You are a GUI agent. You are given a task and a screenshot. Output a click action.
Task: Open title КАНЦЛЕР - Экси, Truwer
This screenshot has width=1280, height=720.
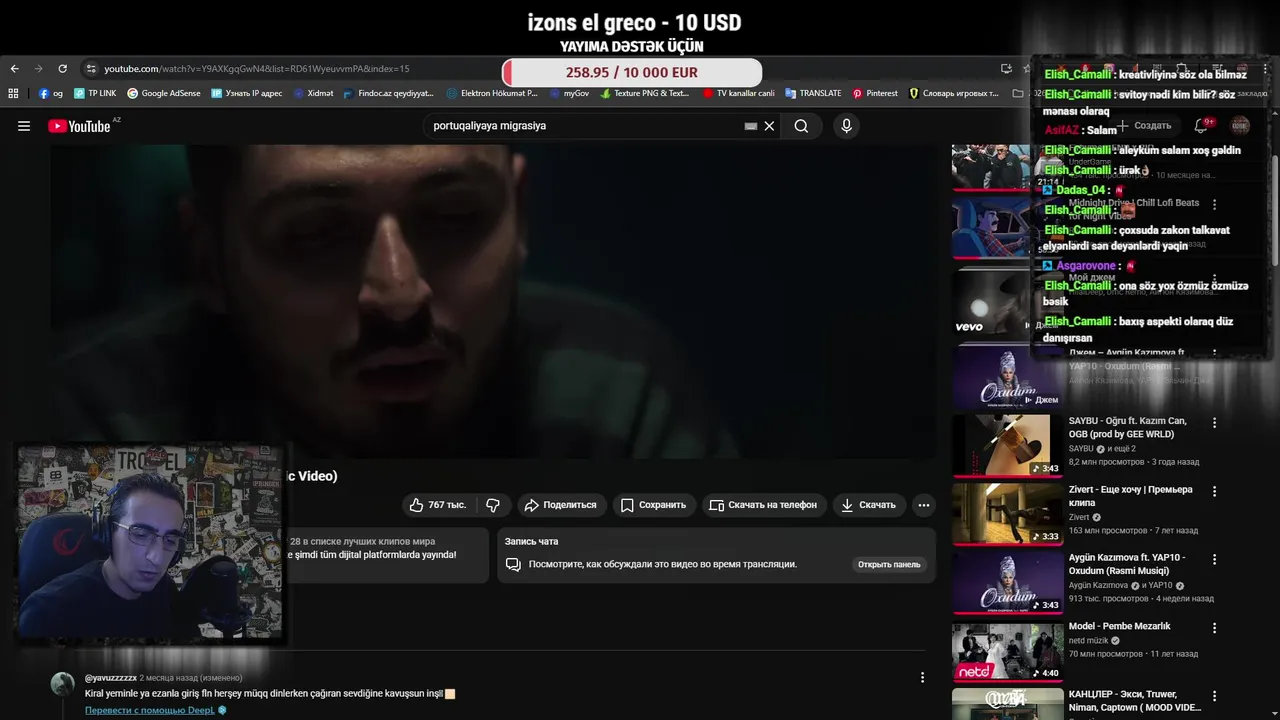(x=1135, y=700)
